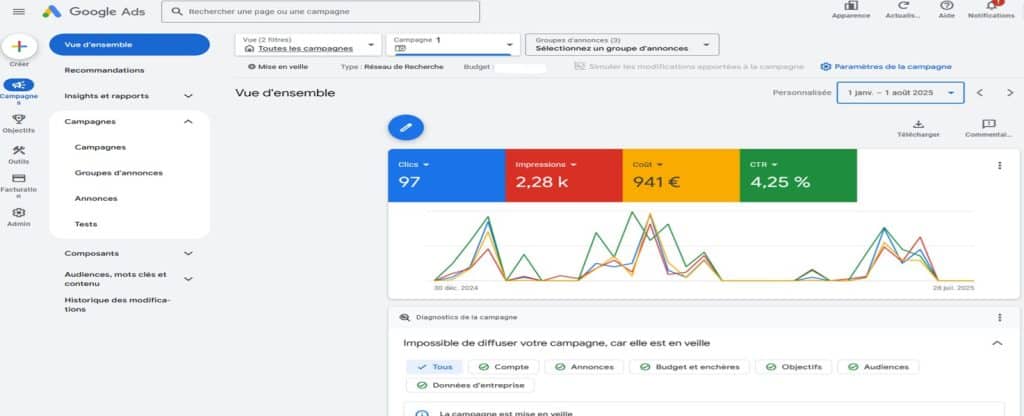The height and width of the screenshot is (416, 1024).
Task: Open the hamburger main menu
Action: coord(18,11)
